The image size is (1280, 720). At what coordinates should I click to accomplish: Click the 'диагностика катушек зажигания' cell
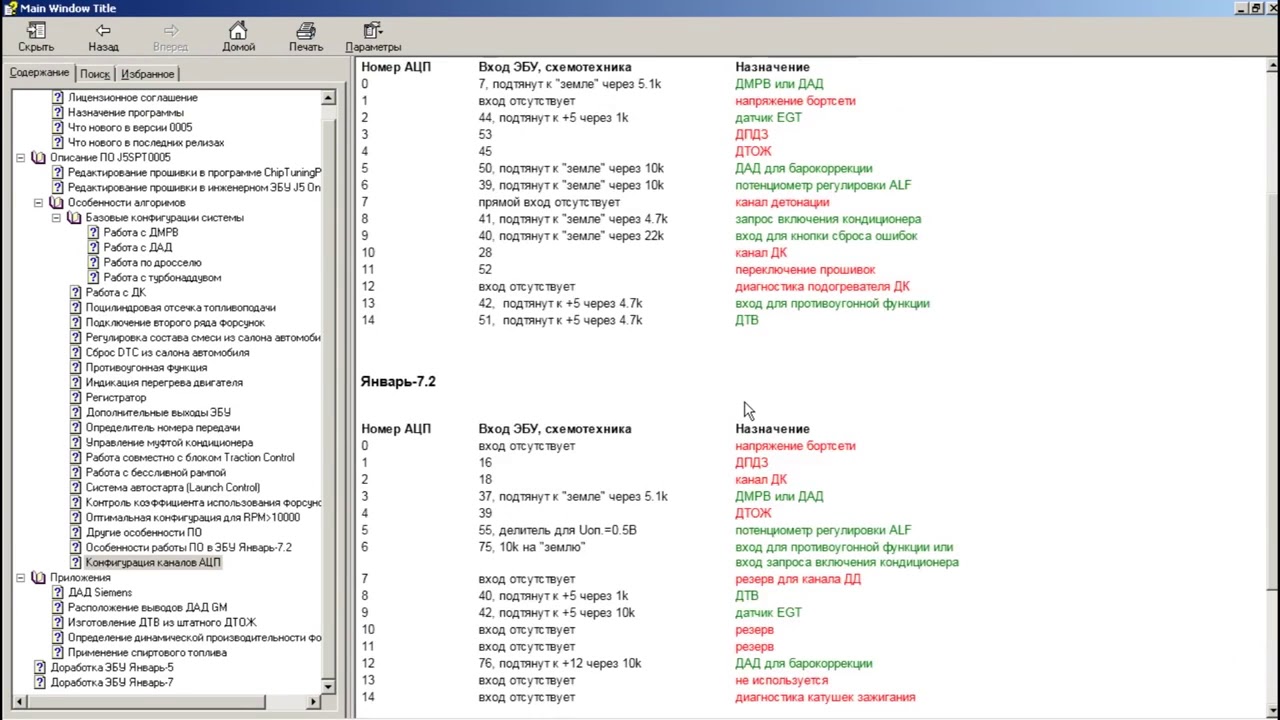825,697
